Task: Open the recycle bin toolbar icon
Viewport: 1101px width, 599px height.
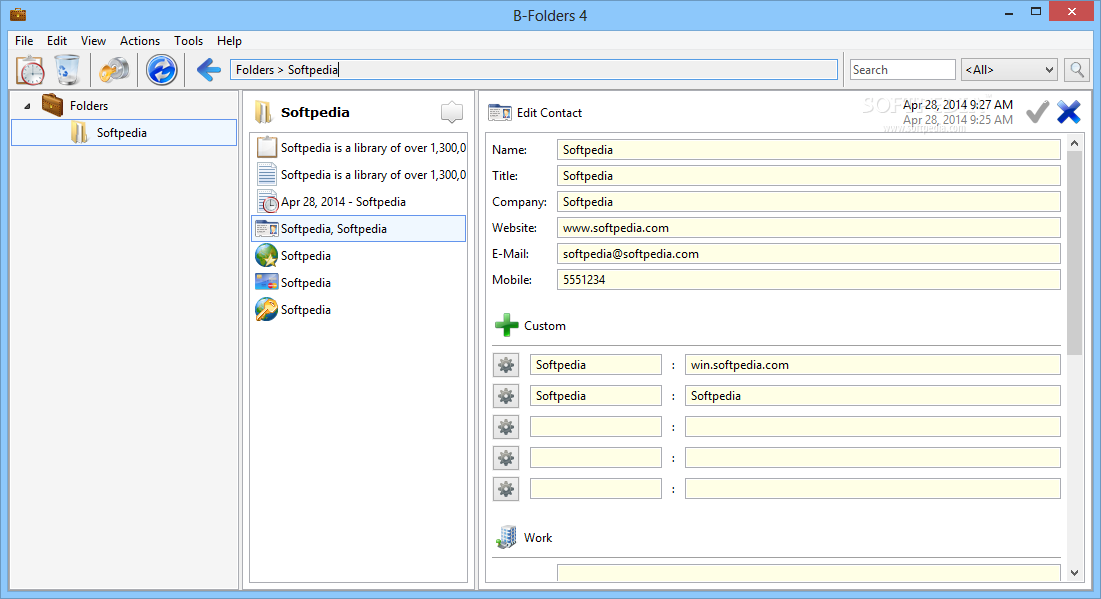Action: tap(67, 70)
